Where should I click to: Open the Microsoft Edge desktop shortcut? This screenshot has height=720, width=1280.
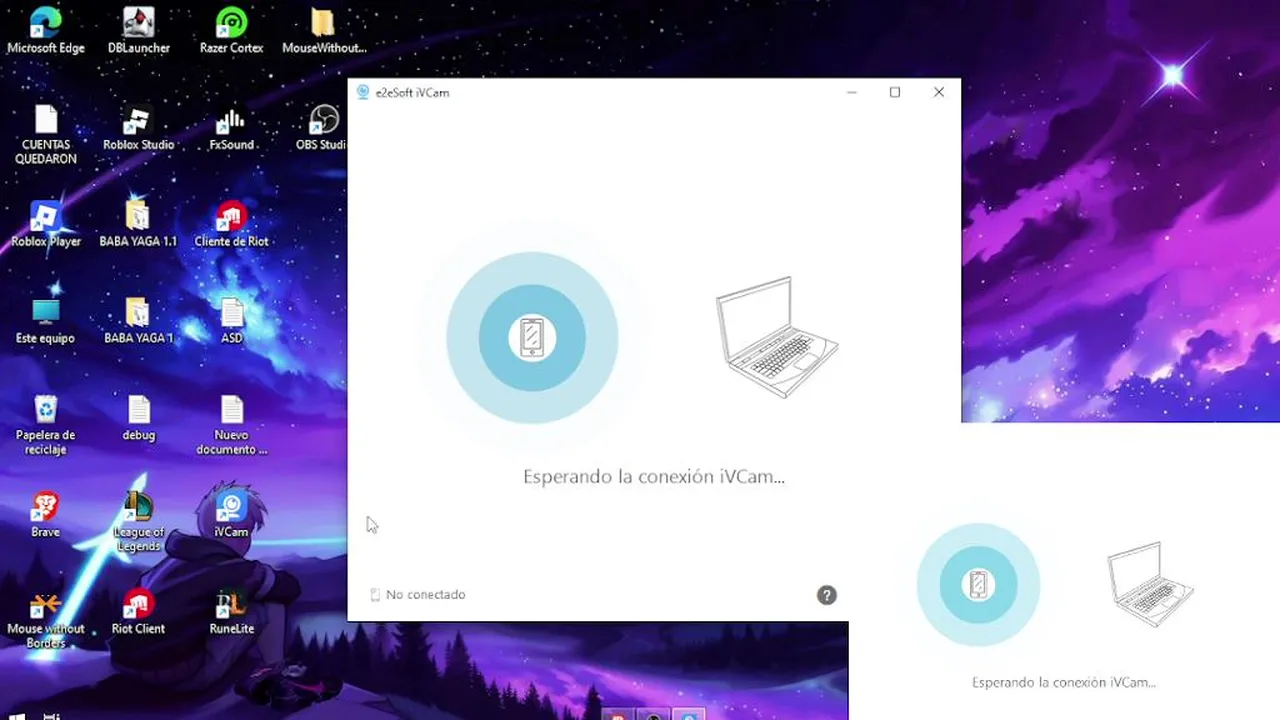point(45,30)
